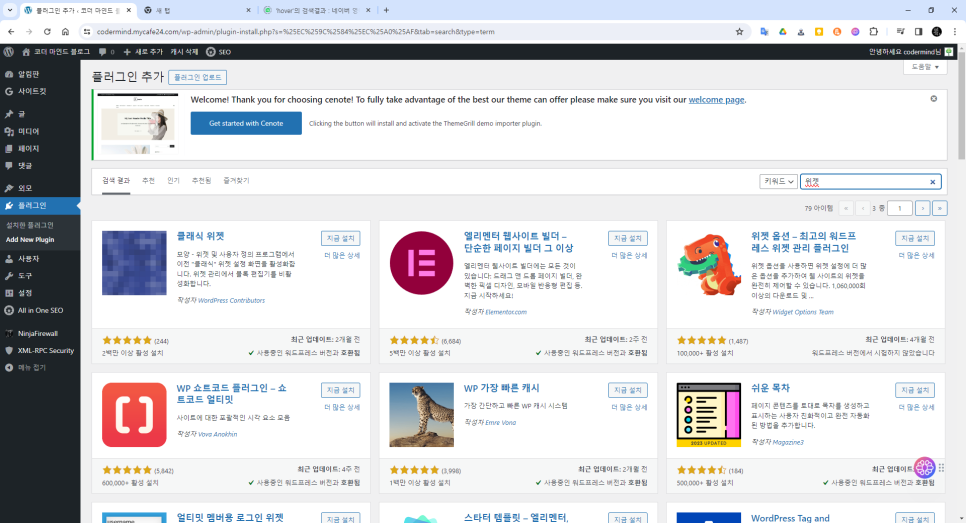
Task: Click the SEO admin bar item
Action: click(219, 52)
